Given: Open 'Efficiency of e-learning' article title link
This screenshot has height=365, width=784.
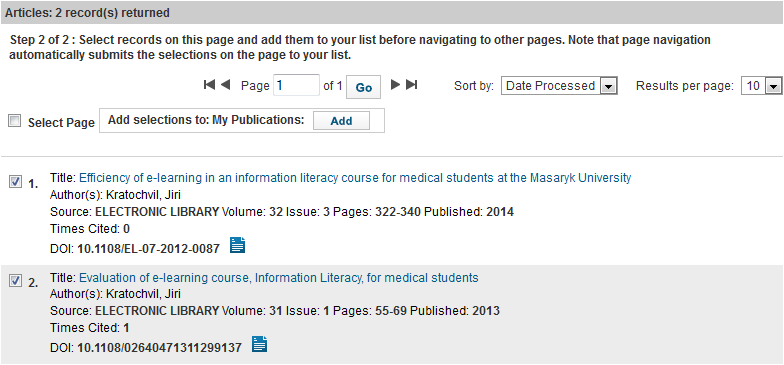Looking at the screenshot, I should click(x=355, y=178).
